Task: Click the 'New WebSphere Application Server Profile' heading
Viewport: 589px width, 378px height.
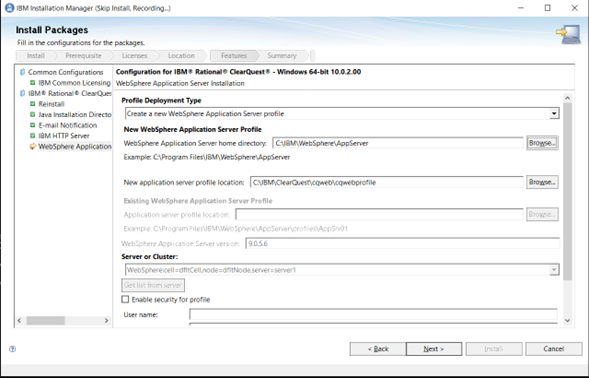Action: (x=193, y=129)
